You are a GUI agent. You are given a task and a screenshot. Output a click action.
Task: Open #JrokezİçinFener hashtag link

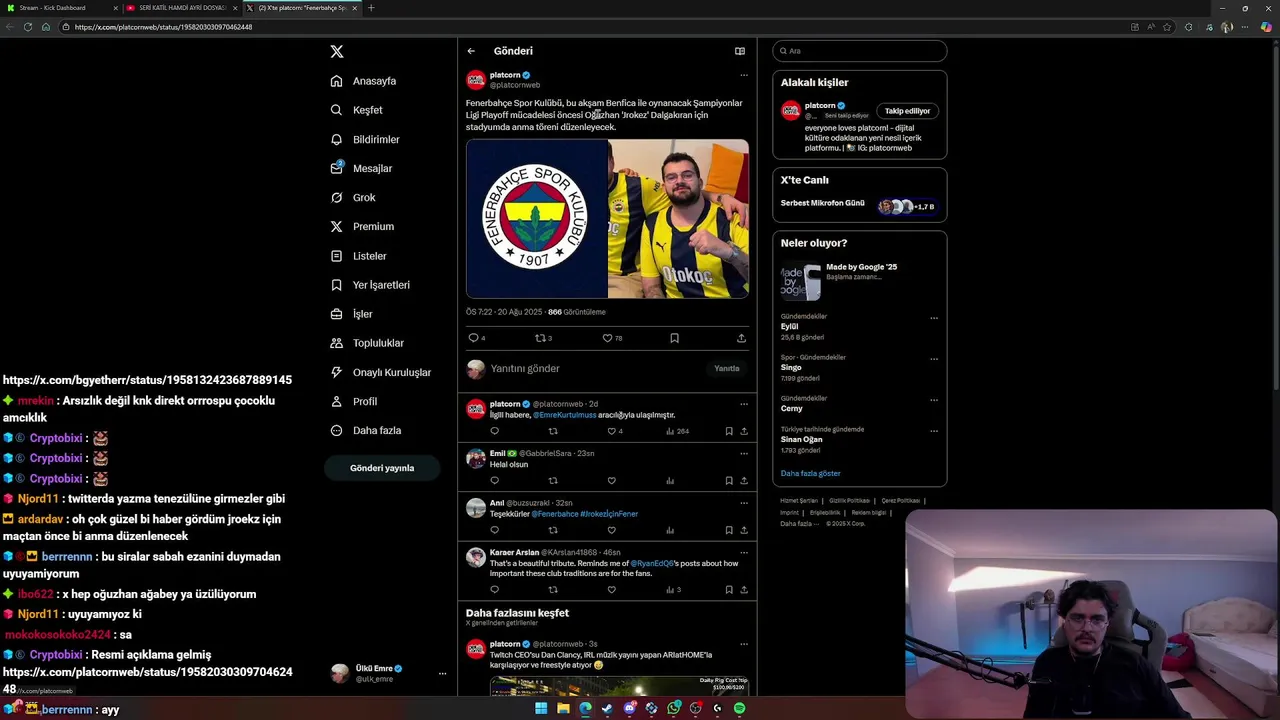pyautogui.click(x=609, y=514)
